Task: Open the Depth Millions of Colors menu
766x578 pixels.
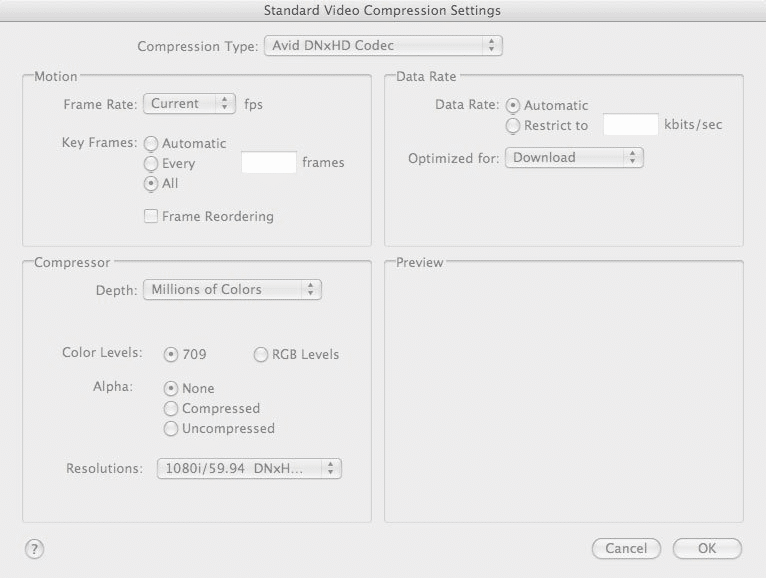Action: pos(232,289)
